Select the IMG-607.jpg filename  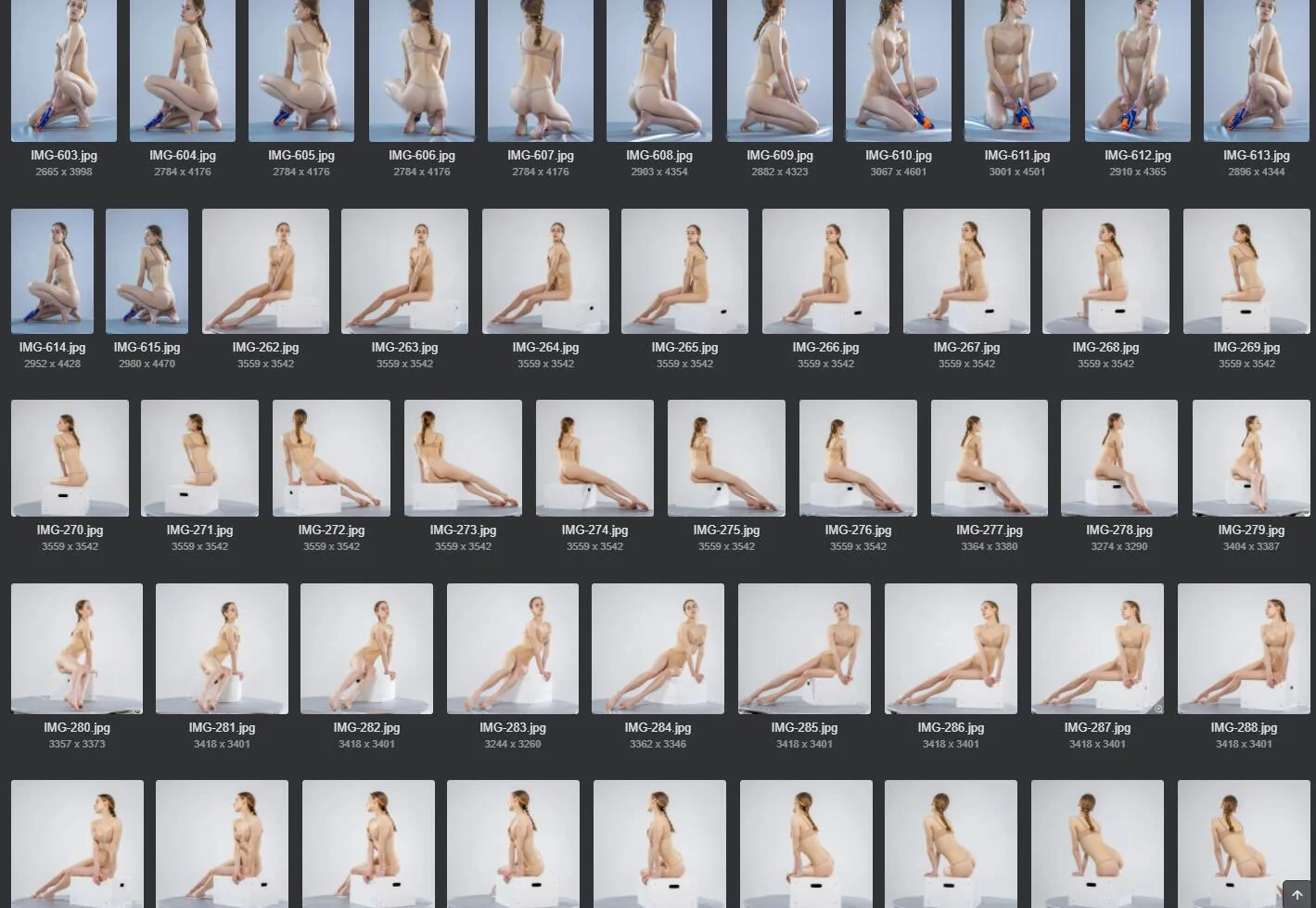pos(541,156)
